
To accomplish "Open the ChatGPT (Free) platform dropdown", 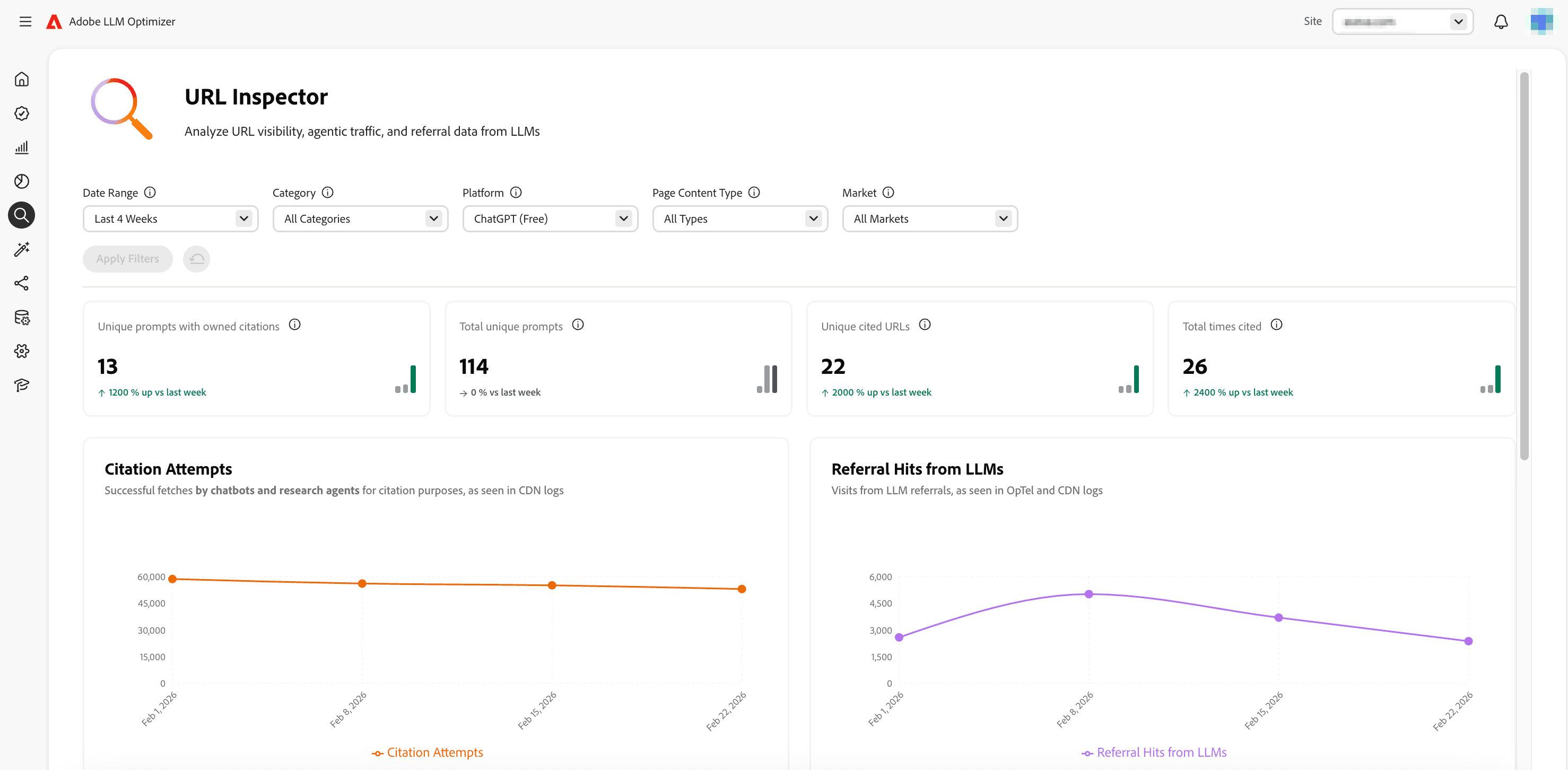I will click(550, 219).
